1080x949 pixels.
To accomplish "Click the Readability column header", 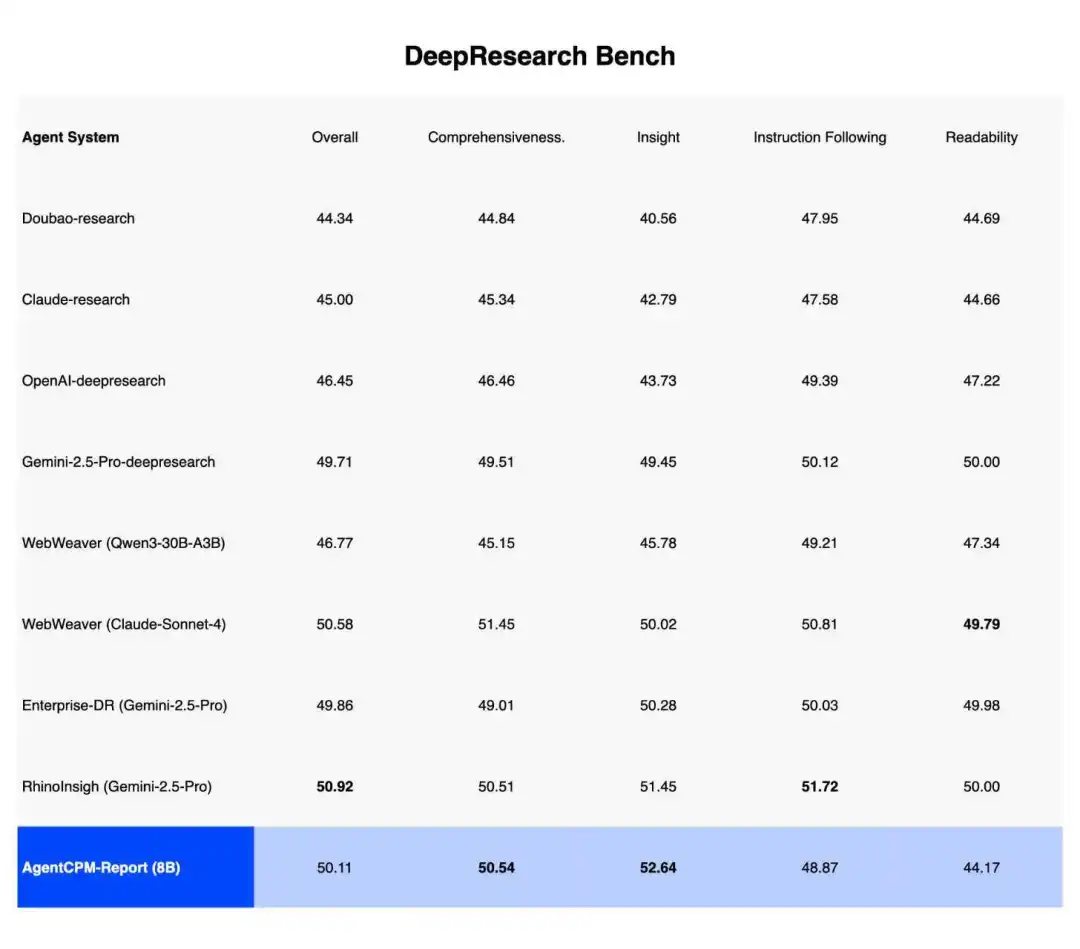I will click(981, 137).
